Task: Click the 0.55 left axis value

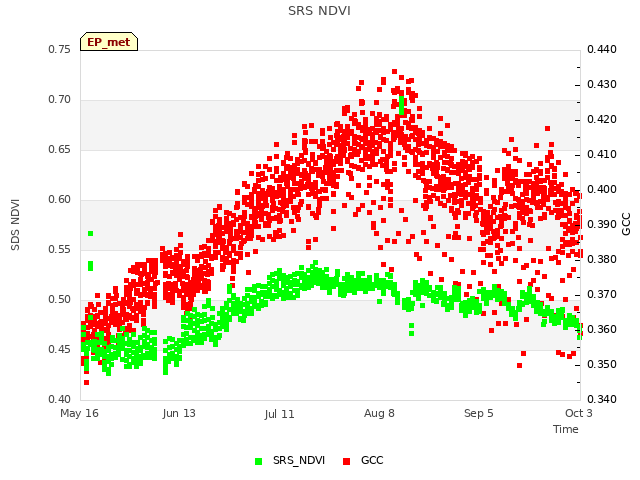Action: click(x=60, y=249)
